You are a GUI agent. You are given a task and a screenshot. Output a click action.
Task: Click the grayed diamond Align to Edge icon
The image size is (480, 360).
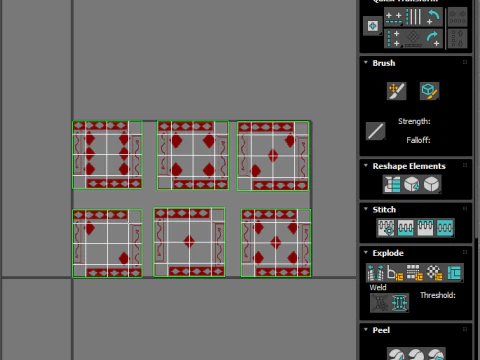point(413,39)
